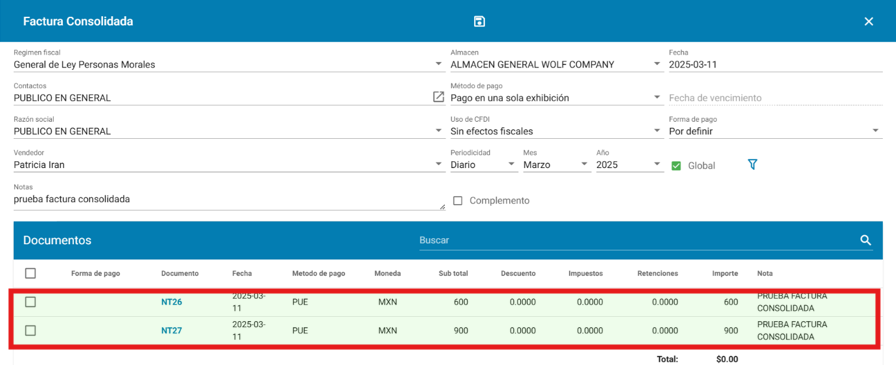896x372 pixels.
Task: Click the $0.00 total value
Action: (727, 359)
